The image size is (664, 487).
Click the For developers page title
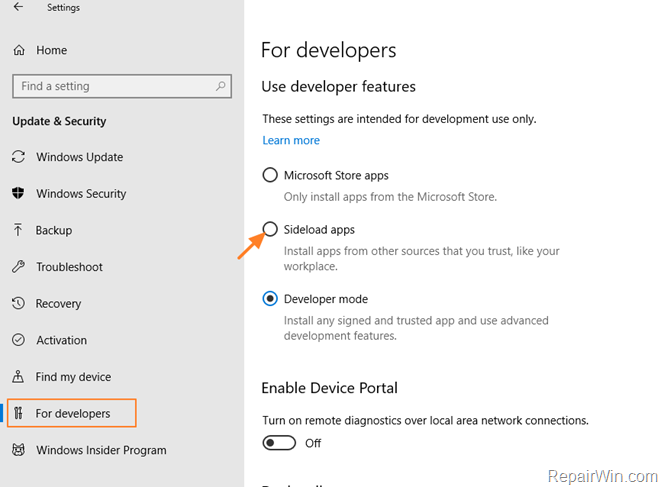pyautogui.click(x=329, y=50)
